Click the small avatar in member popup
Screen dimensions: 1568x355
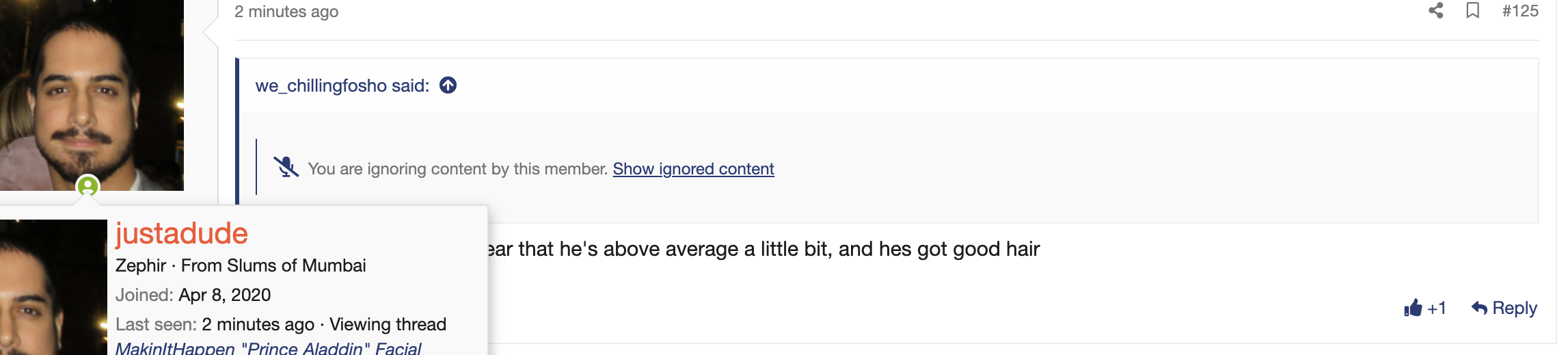tap(53, 287)
